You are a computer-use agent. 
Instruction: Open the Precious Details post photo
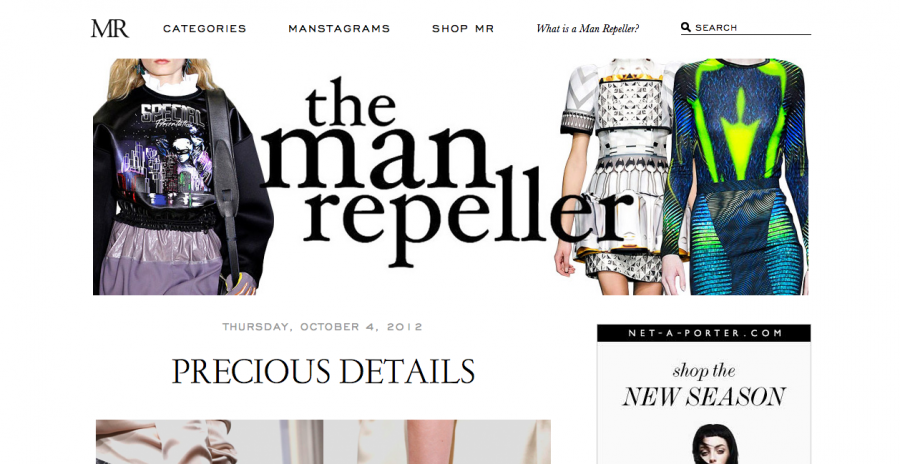323,442
